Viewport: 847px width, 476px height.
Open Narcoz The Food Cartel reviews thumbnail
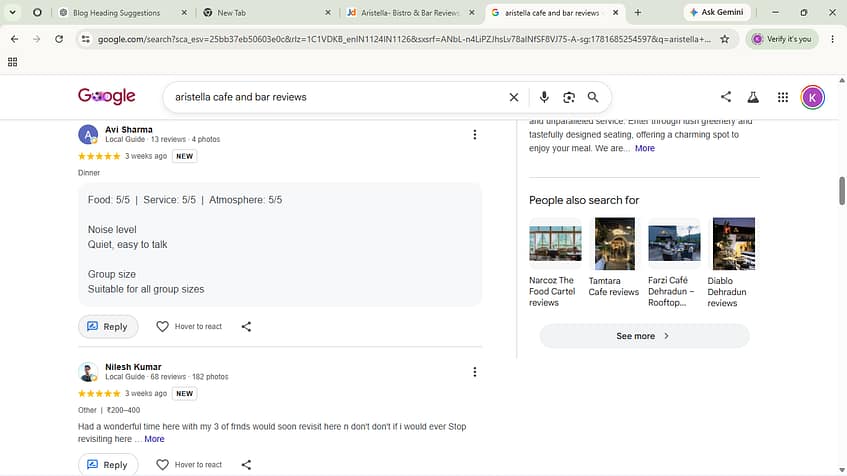[555, 243]
